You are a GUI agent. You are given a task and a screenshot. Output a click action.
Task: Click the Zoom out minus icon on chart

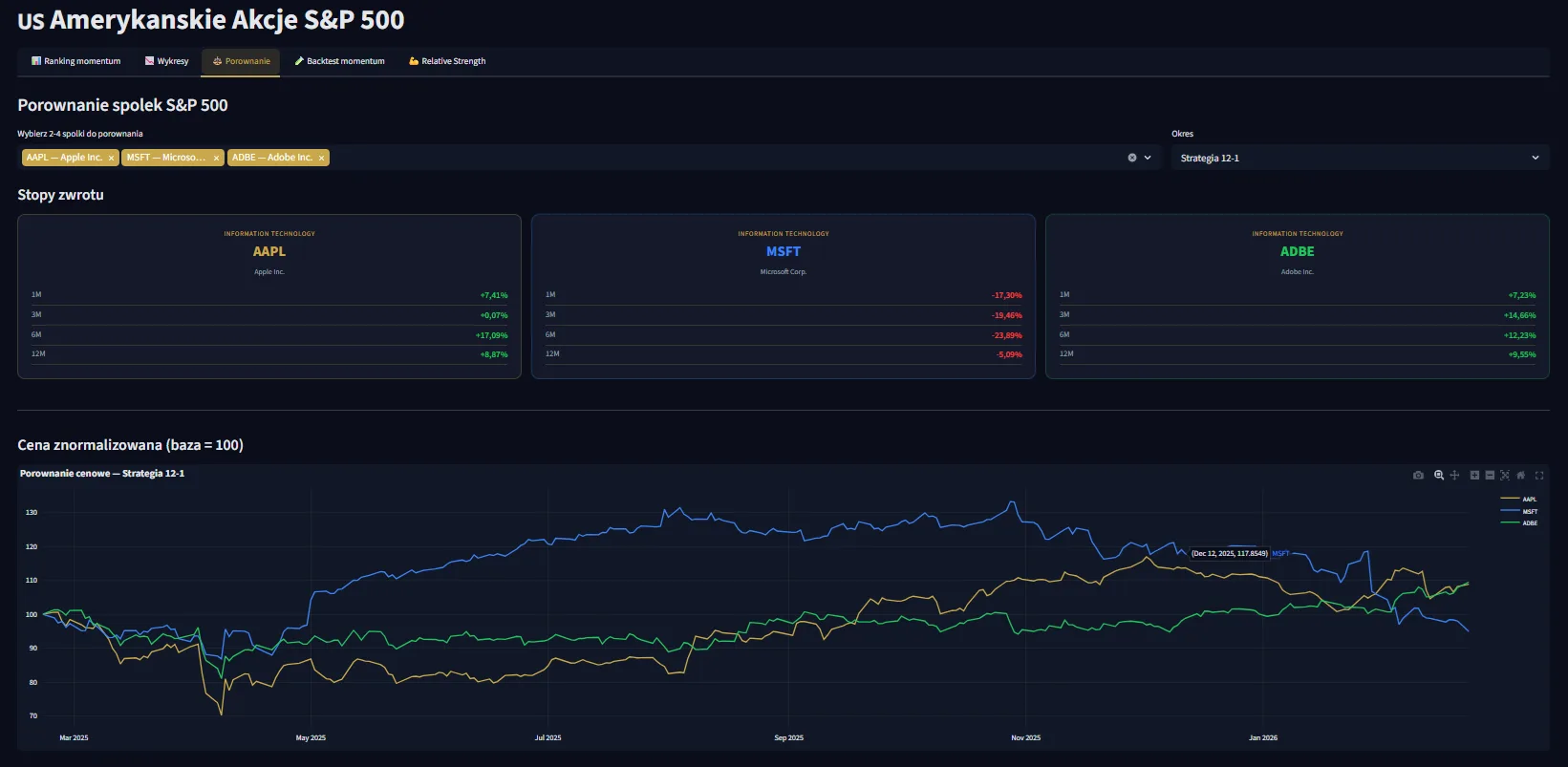pos(1490,475)
